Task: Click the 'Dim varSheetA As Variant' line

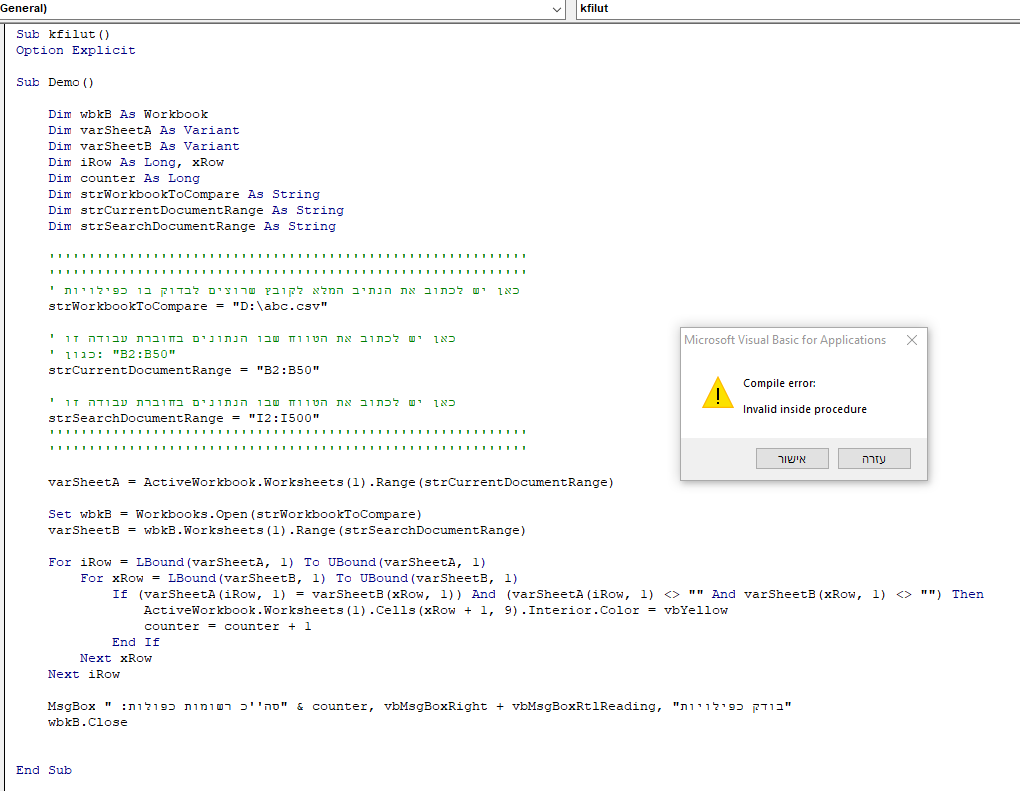Action: click(x=144, y=131)
